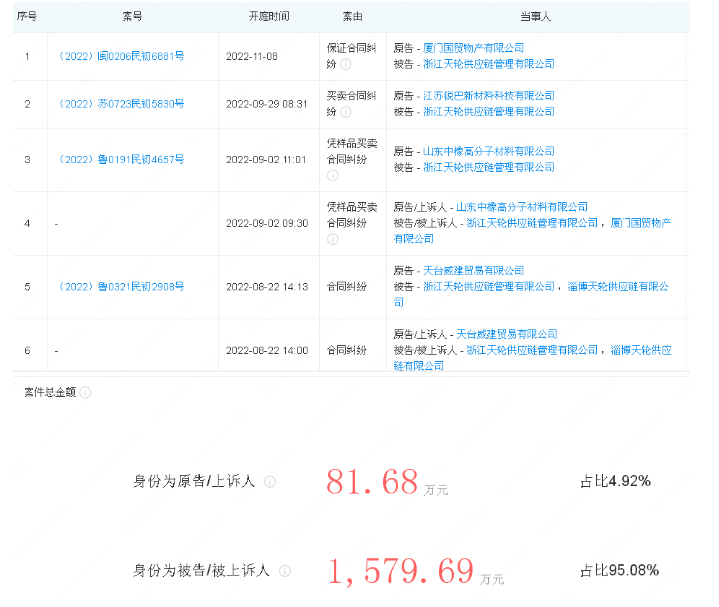The image size is (719, 607).
Task: Click the 序号 column header
Action: [27, 17]
